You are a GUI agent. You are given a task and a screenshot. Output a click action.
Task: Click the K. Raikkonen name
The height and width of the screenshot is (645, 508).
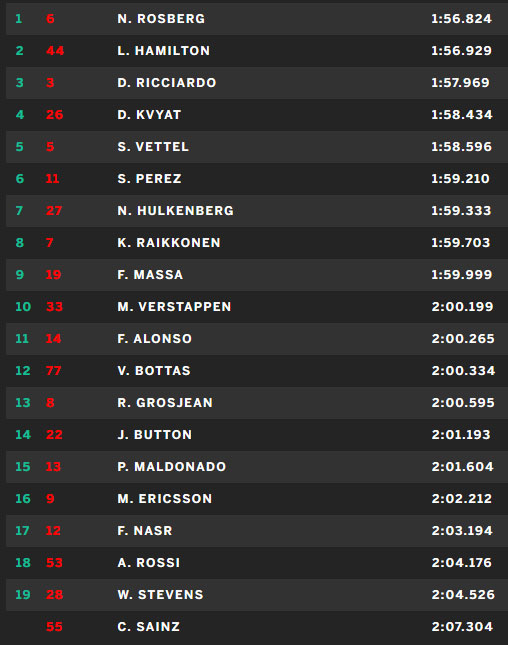click(x=169, y=243)
